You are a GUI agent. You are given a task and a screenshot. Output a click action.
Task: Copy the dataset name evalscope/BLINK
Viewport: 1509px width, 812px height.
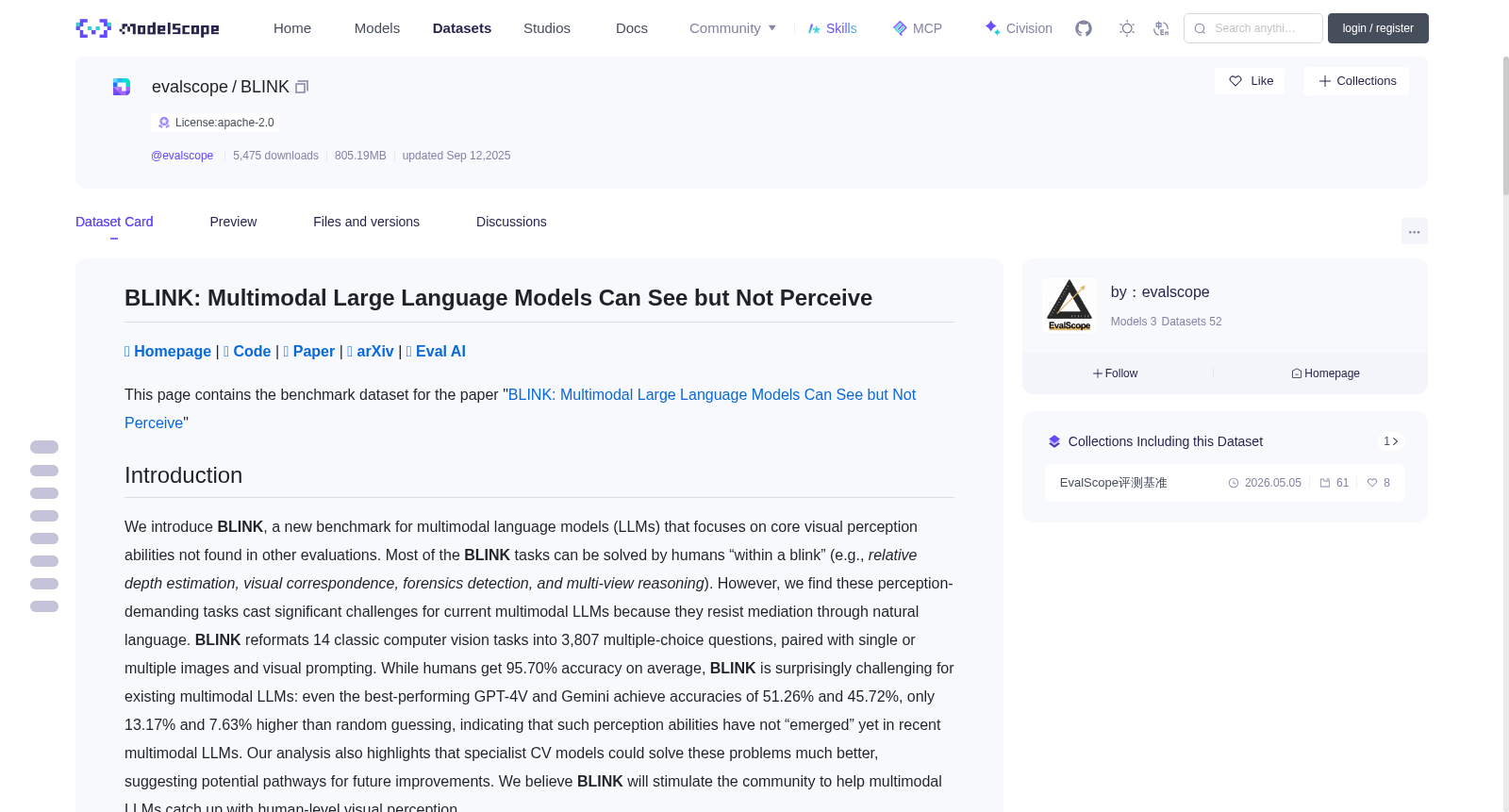pyautogui.click(x=302, y=87)
